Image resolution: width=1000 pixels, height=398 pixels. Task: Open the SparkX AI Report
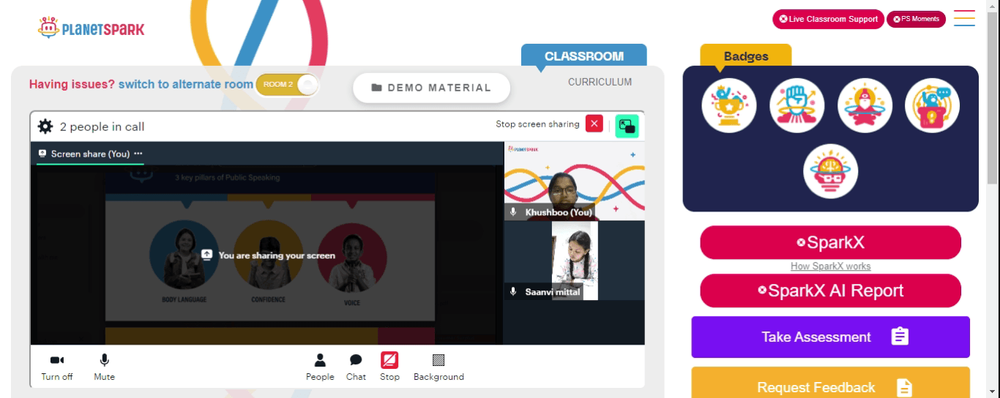830,291
